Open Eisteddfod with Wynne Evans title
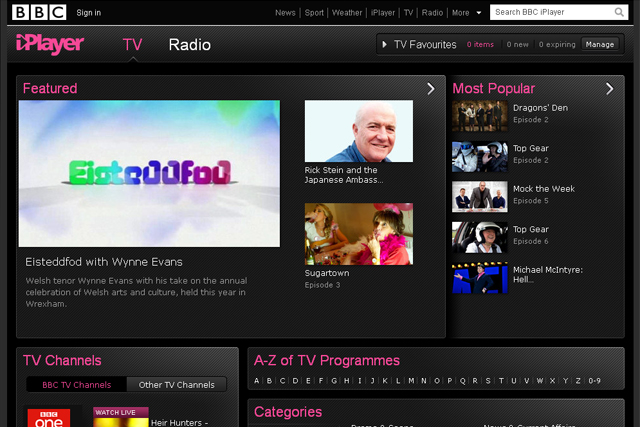 [104, 262]
